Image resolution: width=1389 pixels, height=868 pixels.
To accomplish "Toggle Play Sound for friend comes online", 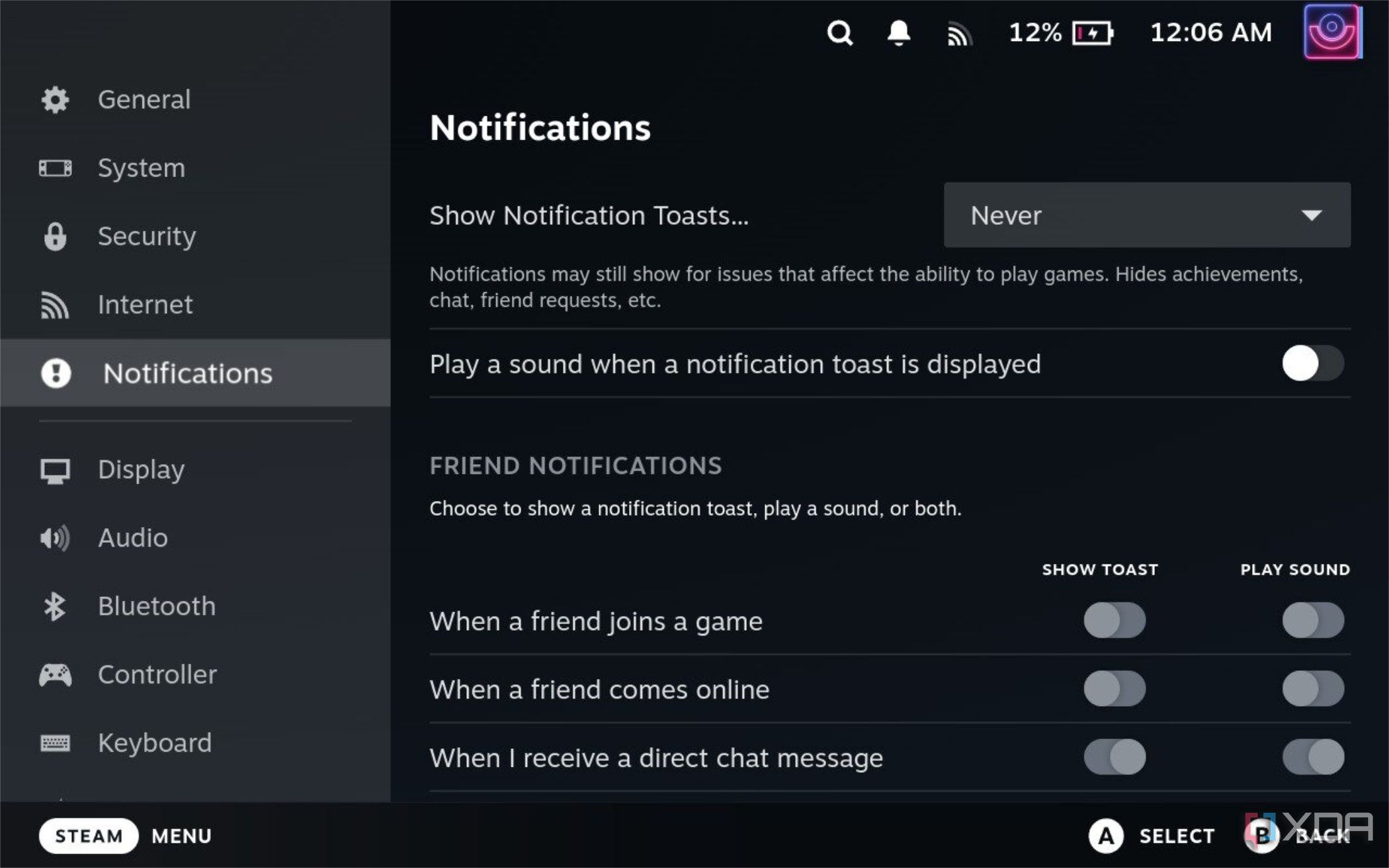I will (x=1310, y=688).
